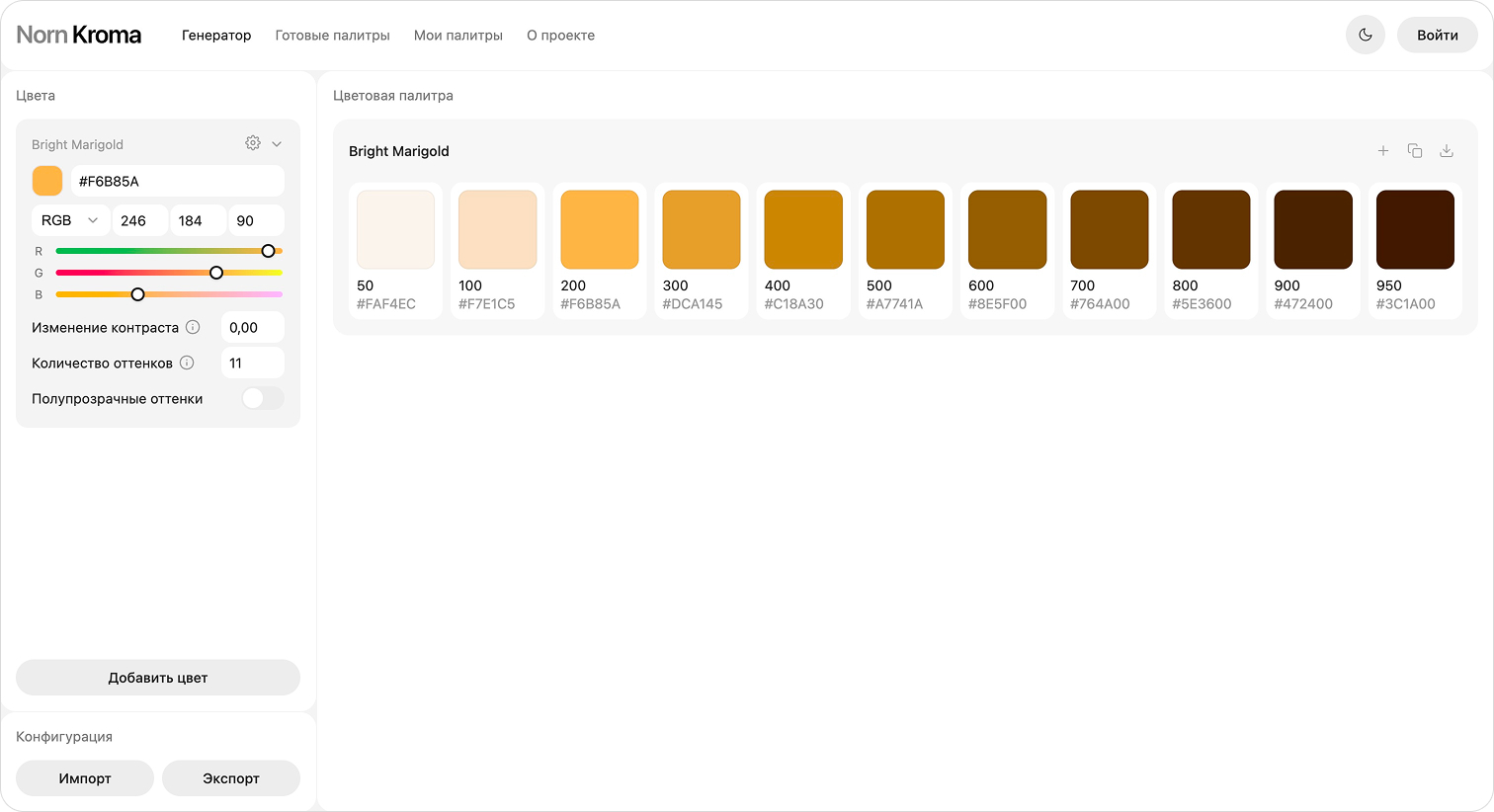Collapse the Bright Marigold color card chevron
Viewport: 1494px width, 812px height.
pos(277,144)
